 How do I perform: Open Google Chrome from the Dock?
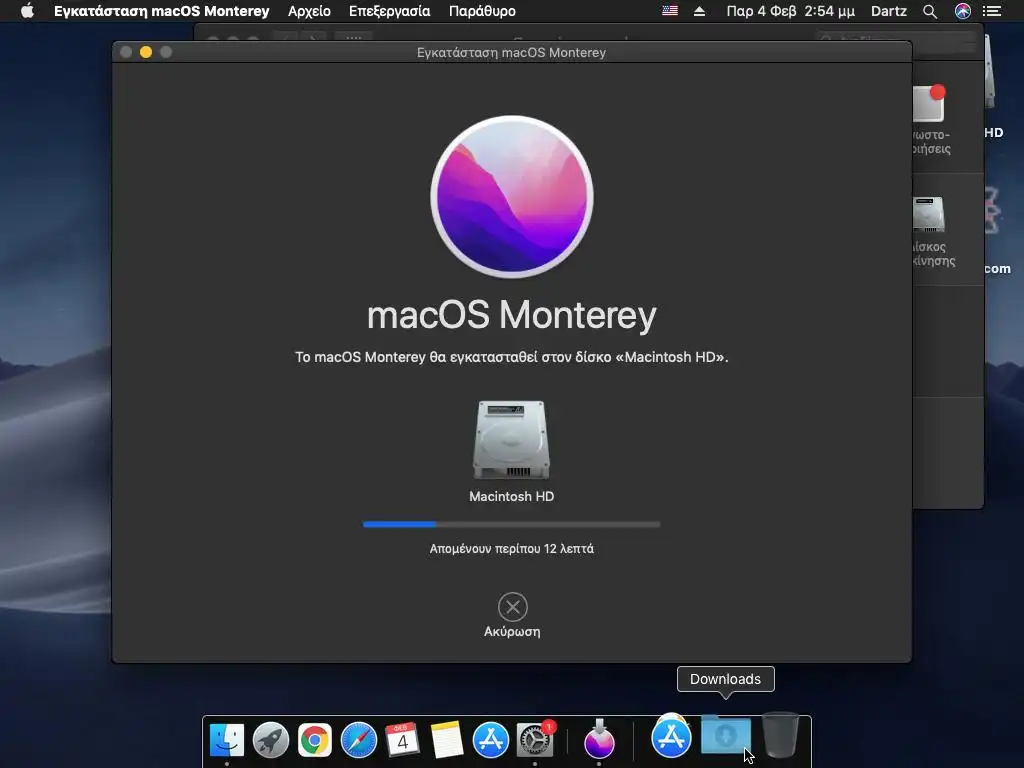[x=315, y=740]
